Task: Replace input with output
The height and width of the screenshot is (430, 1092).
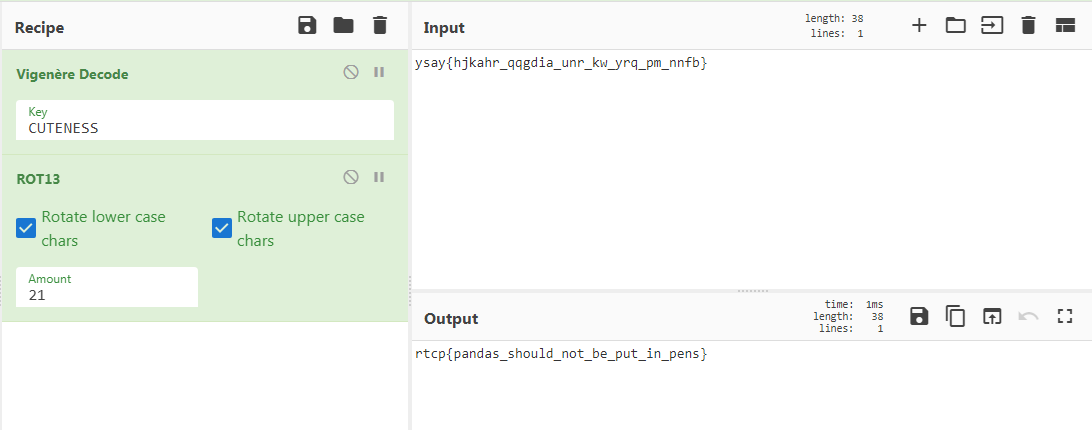Action: (x=992, y=316)
